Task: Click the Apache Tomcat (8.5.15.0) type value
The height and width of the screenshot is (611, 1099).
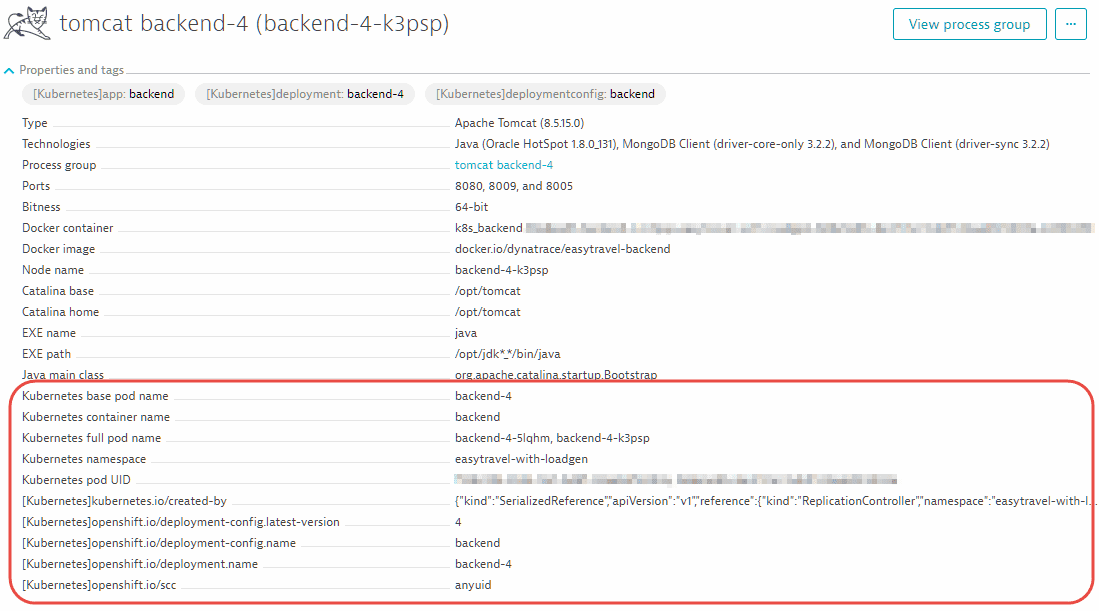Action: (x=519, y=123)
